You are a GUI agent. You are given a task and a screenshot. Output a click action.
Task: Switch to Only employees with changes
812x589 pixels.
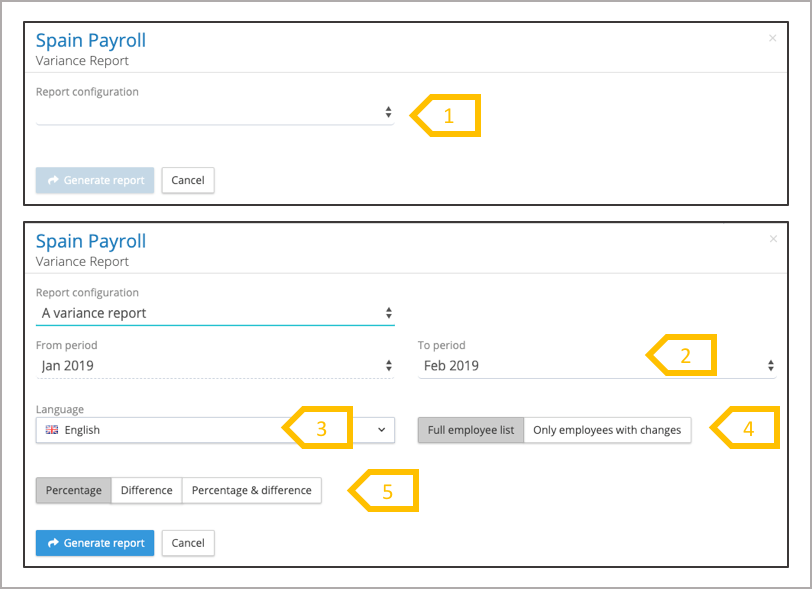[x=607, y=430]
